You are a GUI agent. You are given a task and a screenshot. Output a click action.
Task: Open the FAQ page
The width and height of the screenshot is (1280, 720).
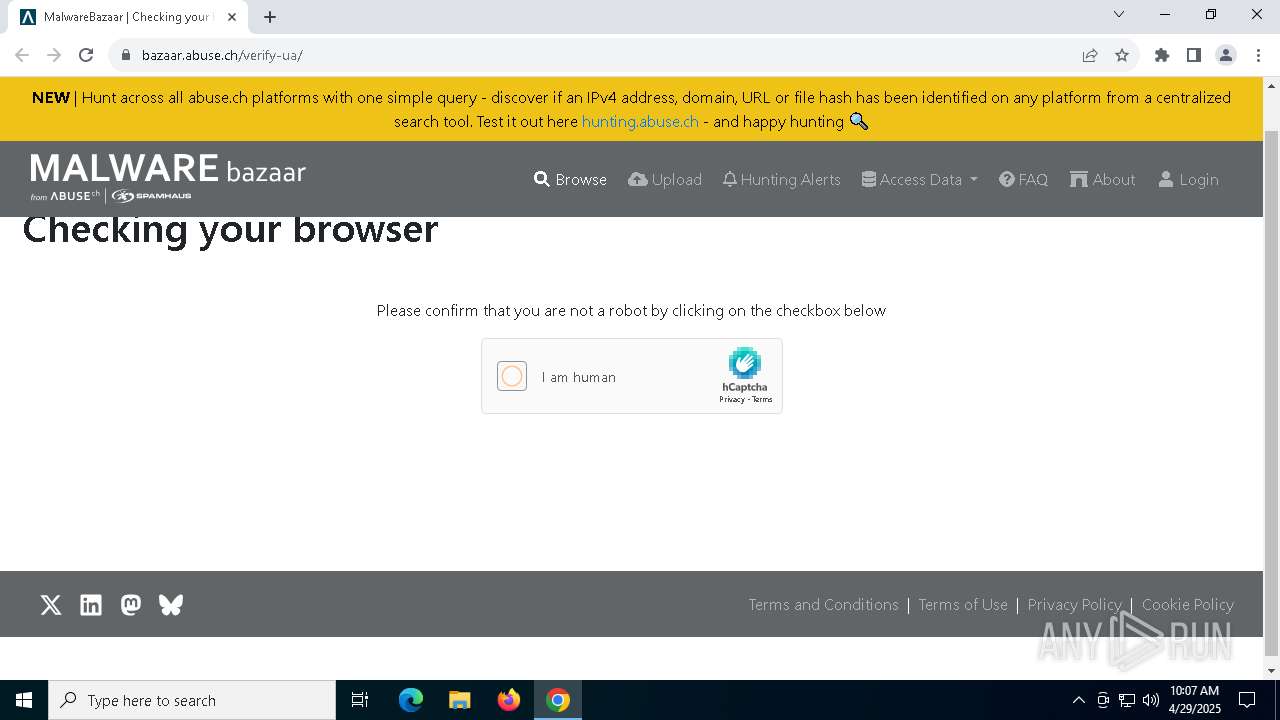point(1023,179)
